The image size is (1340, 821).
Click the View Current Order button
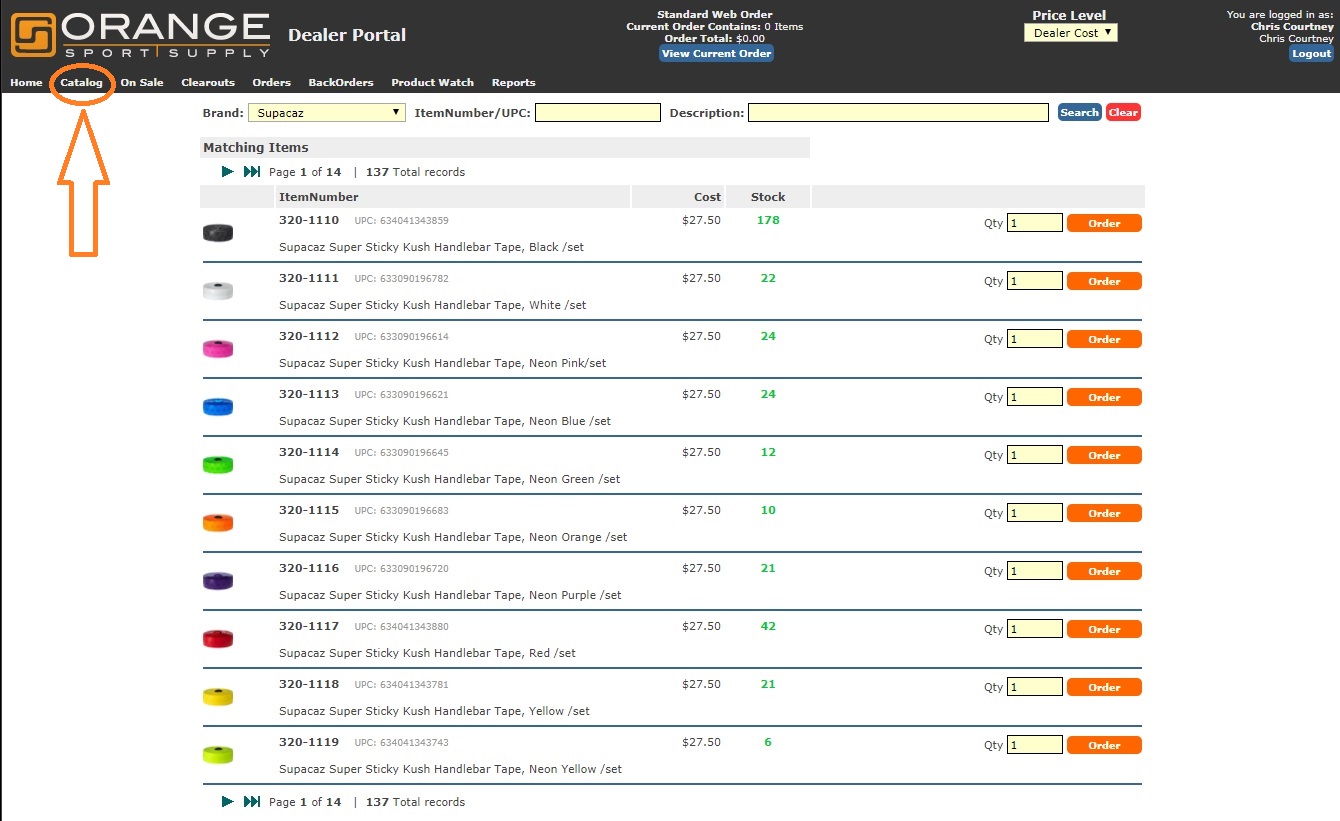point(716,54)
